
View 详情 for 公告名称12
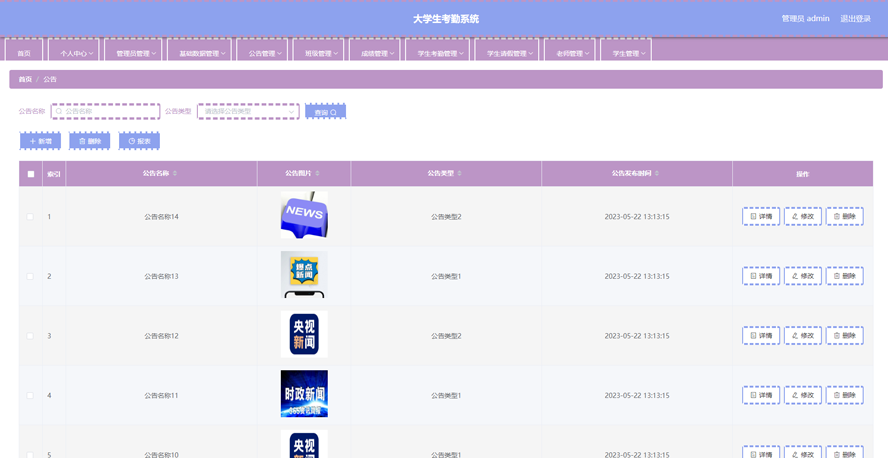[x=761, y=335]
